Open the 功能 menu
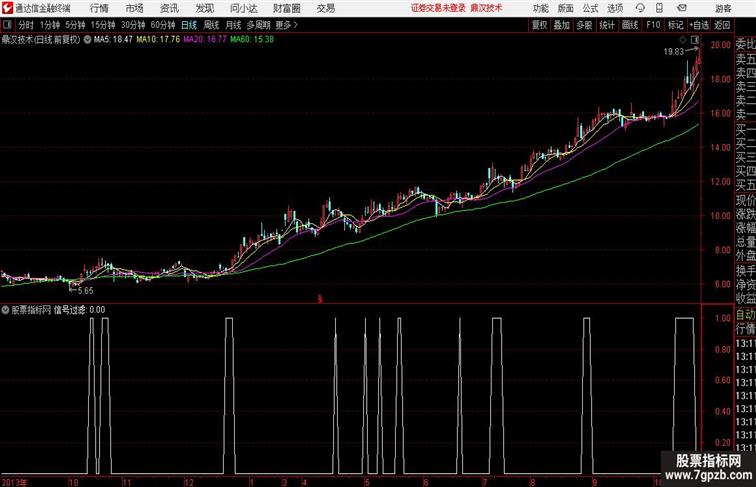This screenshot has width=756, height=487. pos(541,8)
